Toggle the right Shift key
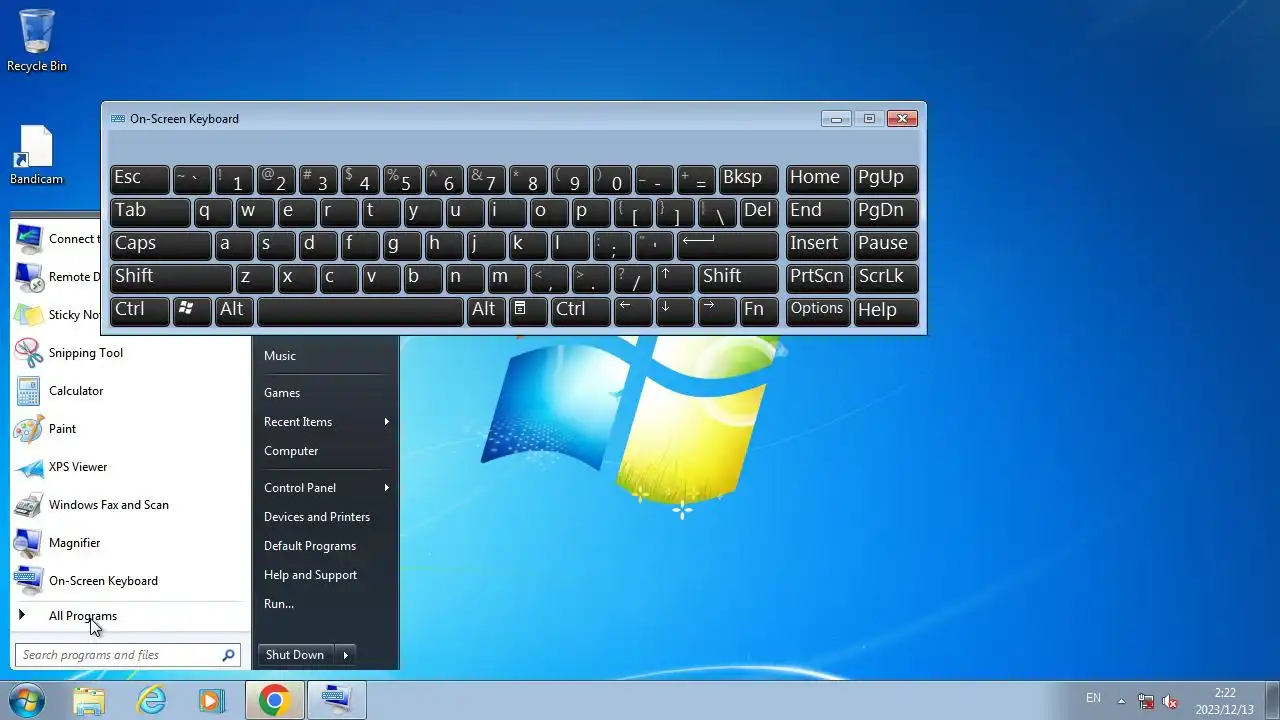 click(x=738, y=278)
